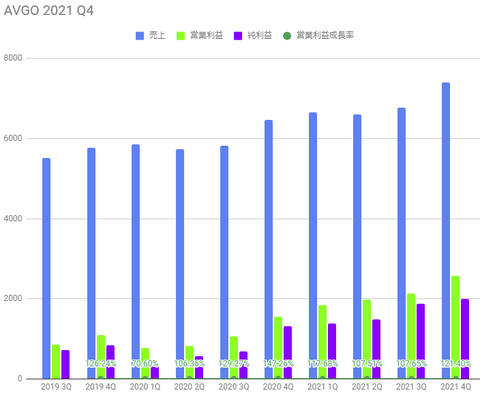Image resolution: width=480 pixels, height=395 pixels.
Task: Click the 6000 y-axis label
Action: 13,138
